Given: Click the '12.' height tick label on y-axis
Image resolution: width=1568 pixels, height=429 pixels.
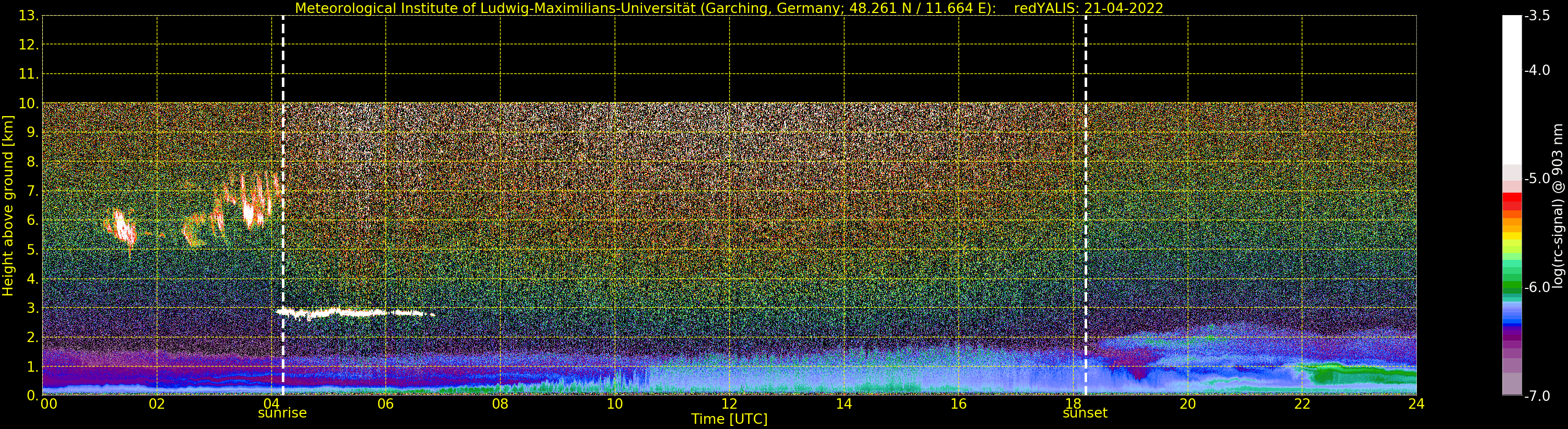Looking at the screenshot, I should click(x=28, y=45).
